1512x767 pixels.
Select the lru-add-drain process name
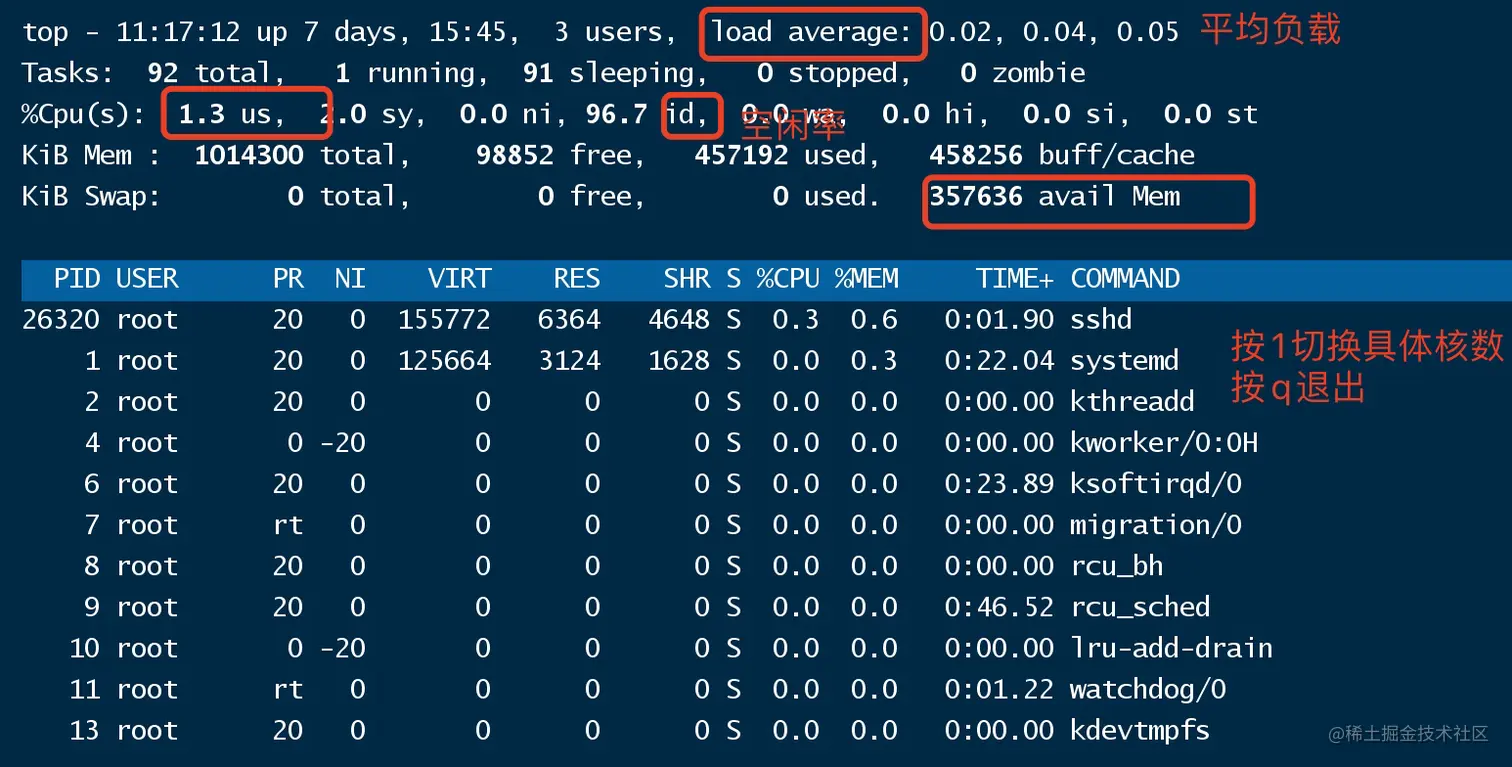pos(1171,648)
